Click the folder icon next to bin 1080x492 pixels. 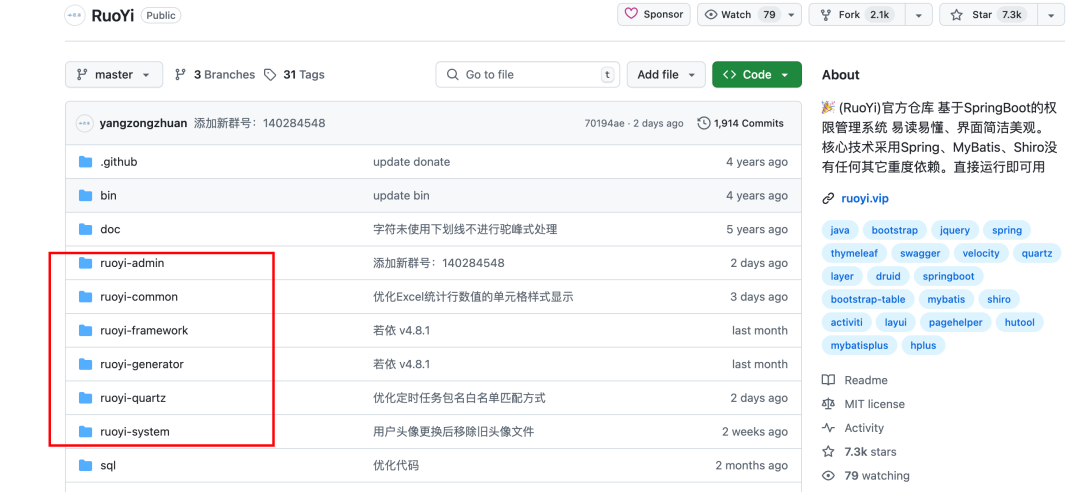(x=85, y=196)
